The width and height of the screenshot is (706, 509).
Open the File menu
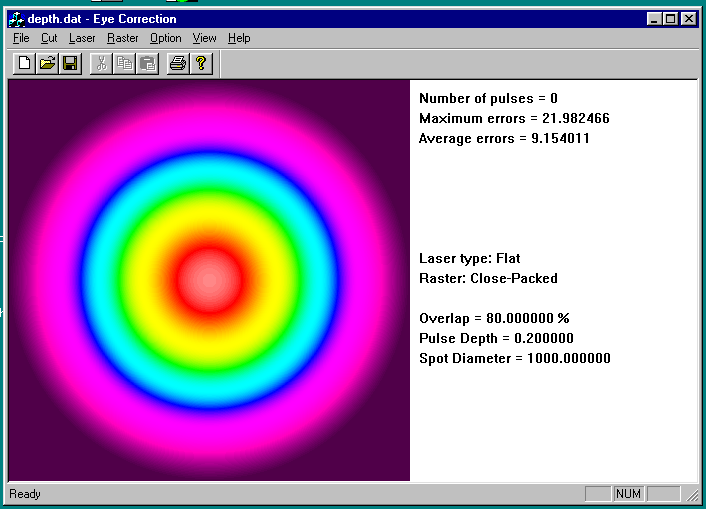click(x=21, y=38)
